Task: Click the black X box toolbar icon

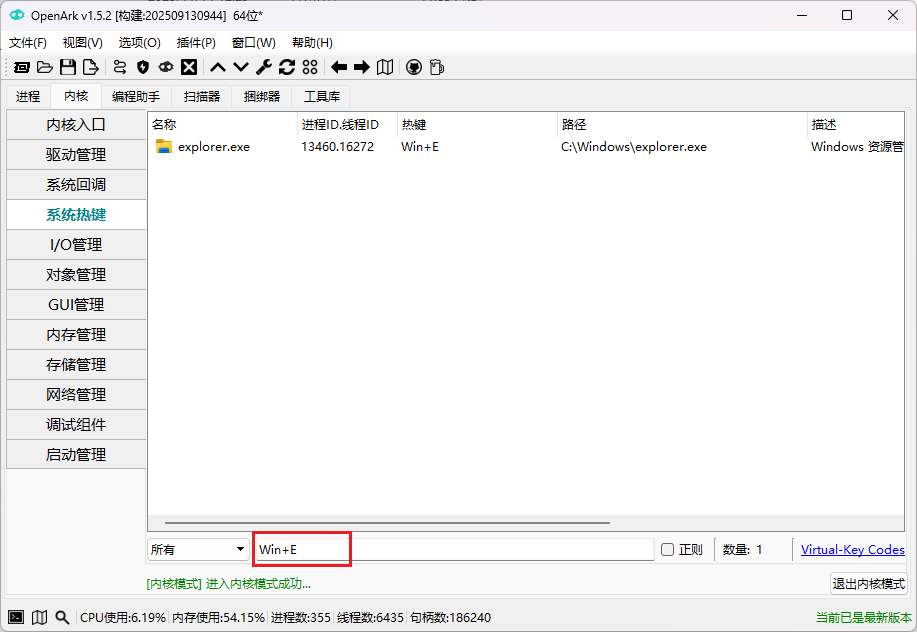Action: coord(189,67)
